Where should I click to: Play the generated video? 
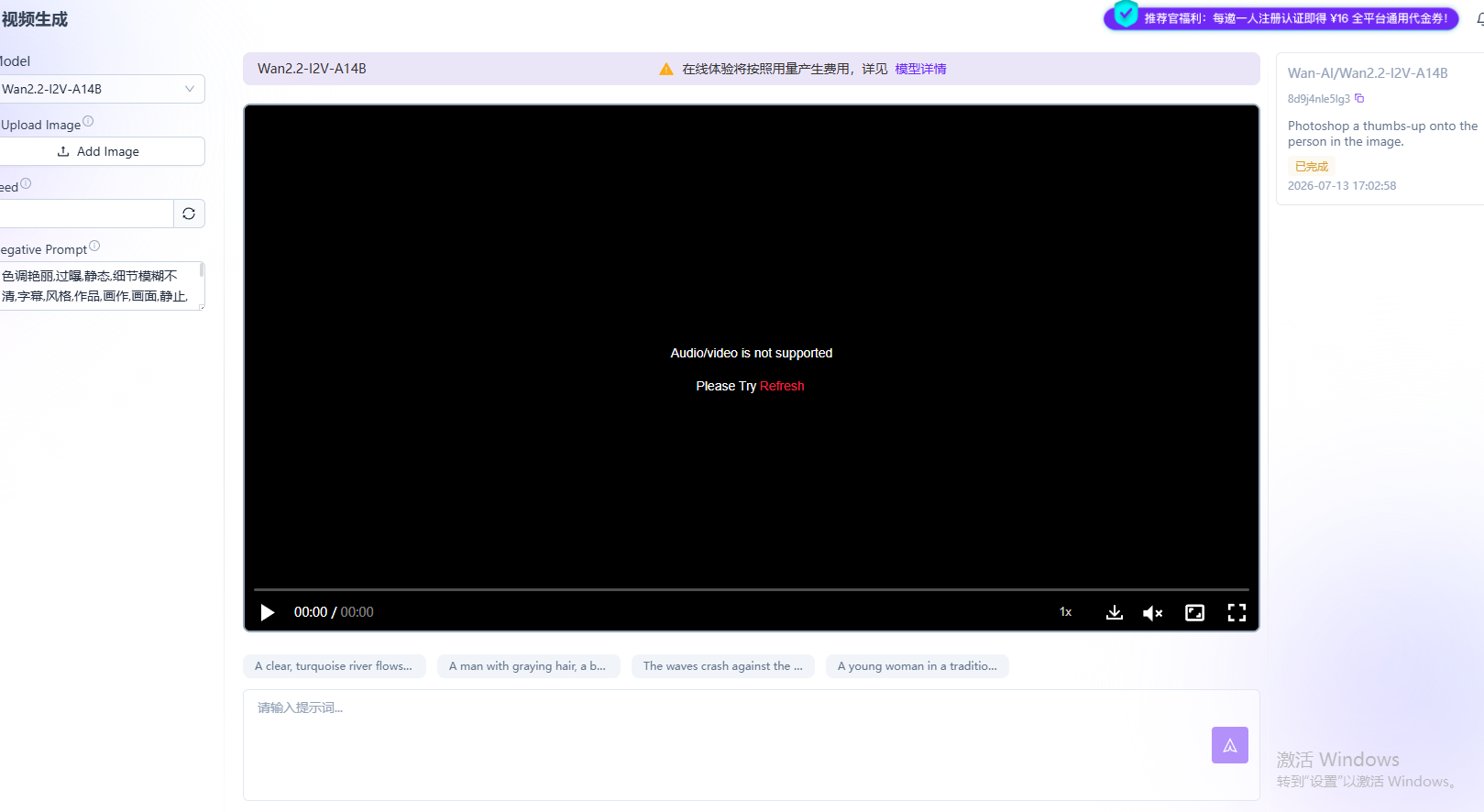(268, 612)
